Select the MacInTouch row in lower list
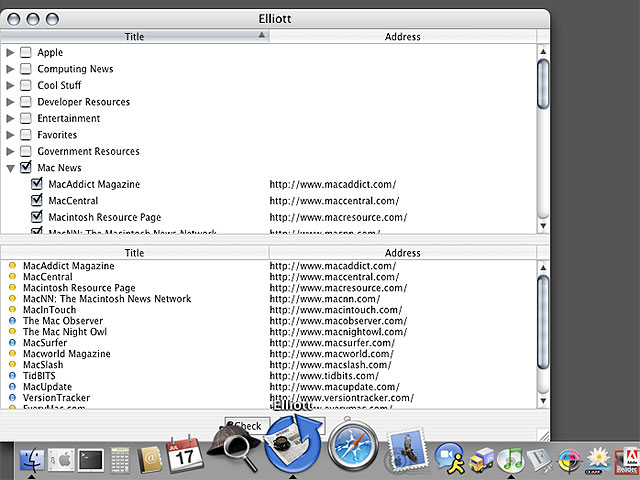The width and height of the screenshot is (640, 480). 269,310
